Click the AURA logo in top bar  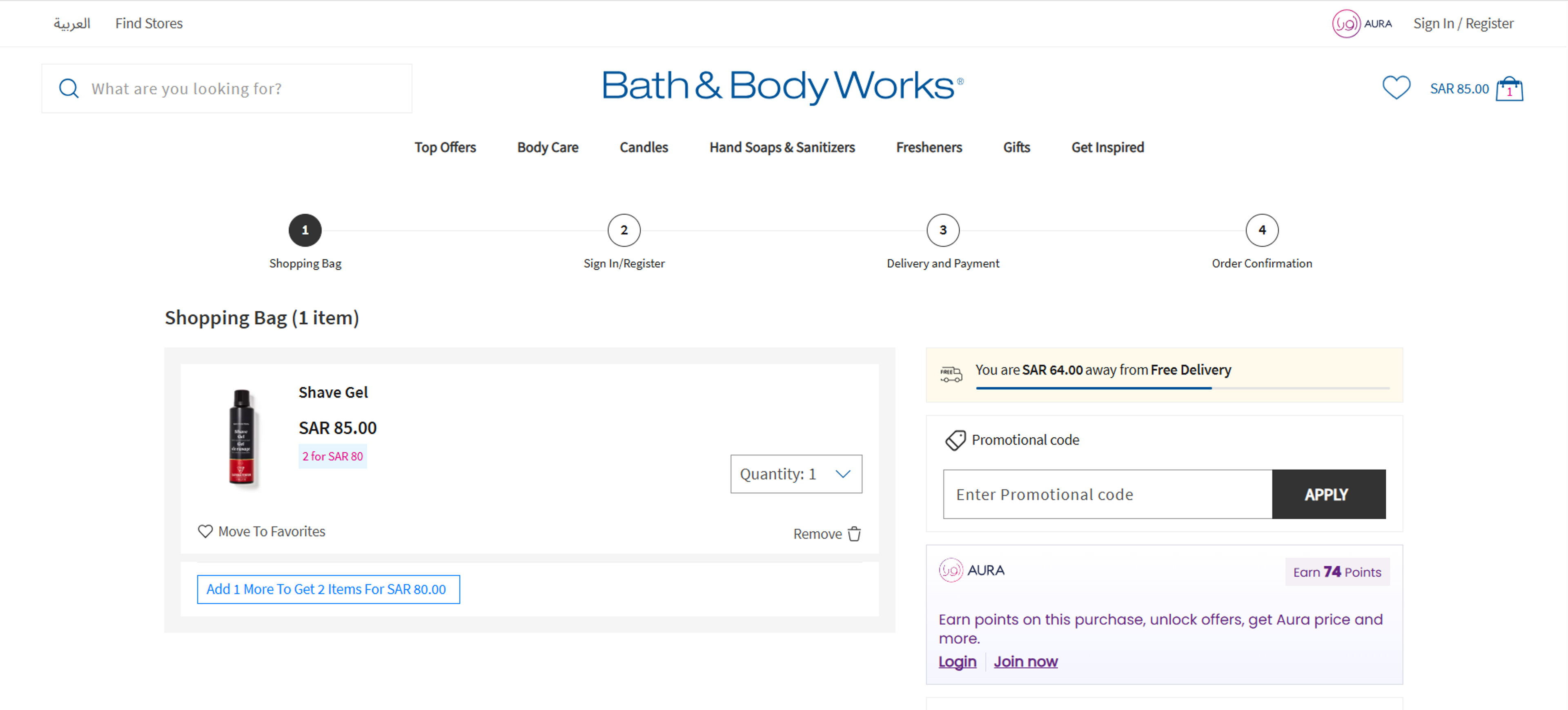[1362, 24]
